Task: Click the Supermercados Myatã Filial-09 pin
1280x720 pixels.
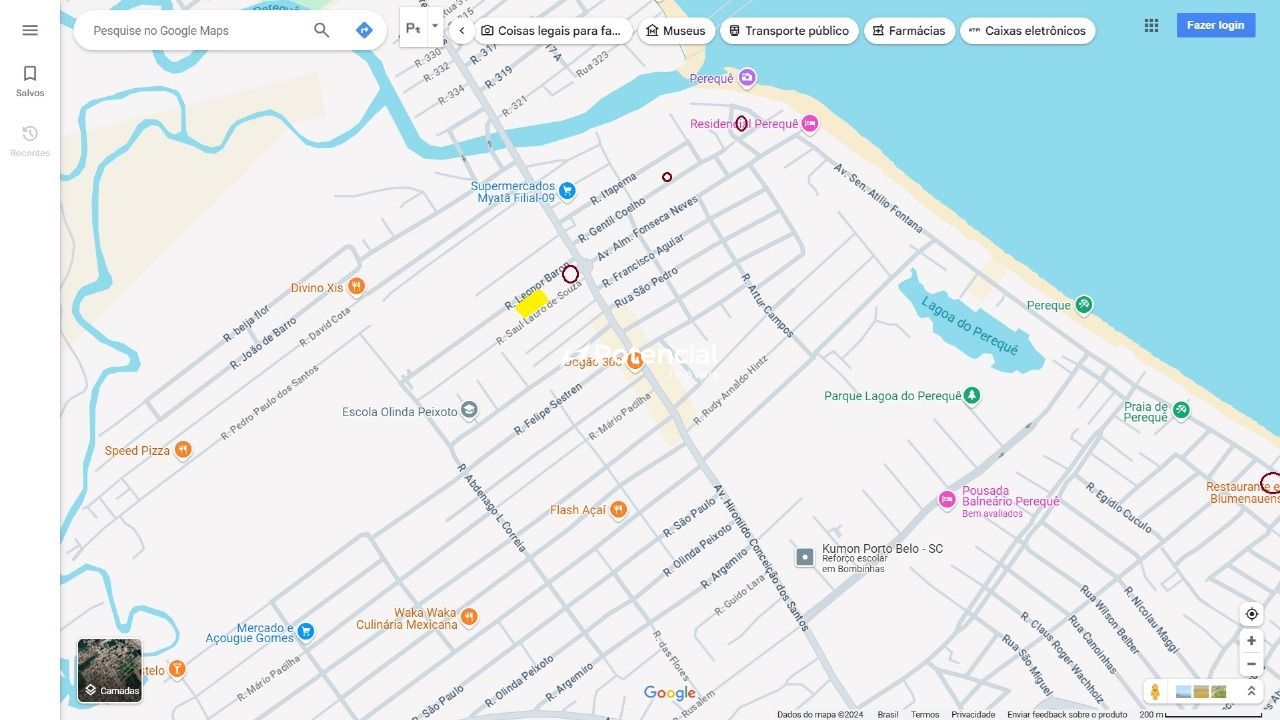Action: 567,191
